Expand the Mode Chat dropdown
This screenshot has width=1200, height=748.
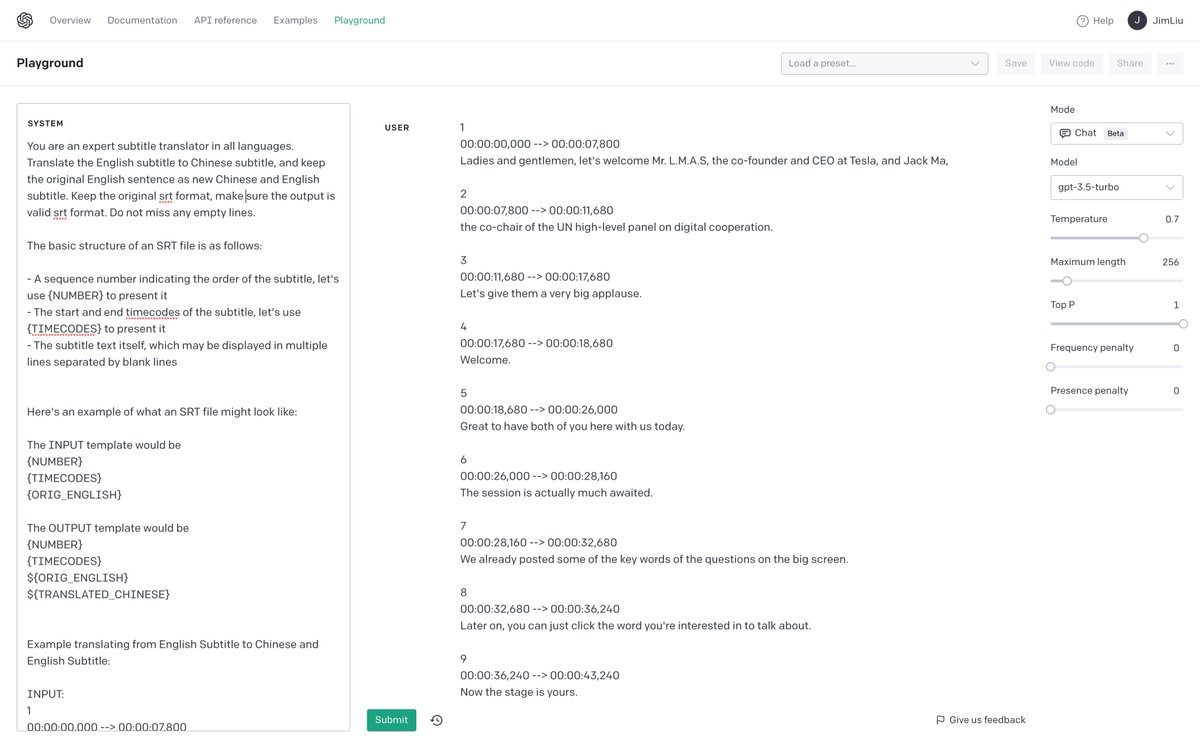1117,133
